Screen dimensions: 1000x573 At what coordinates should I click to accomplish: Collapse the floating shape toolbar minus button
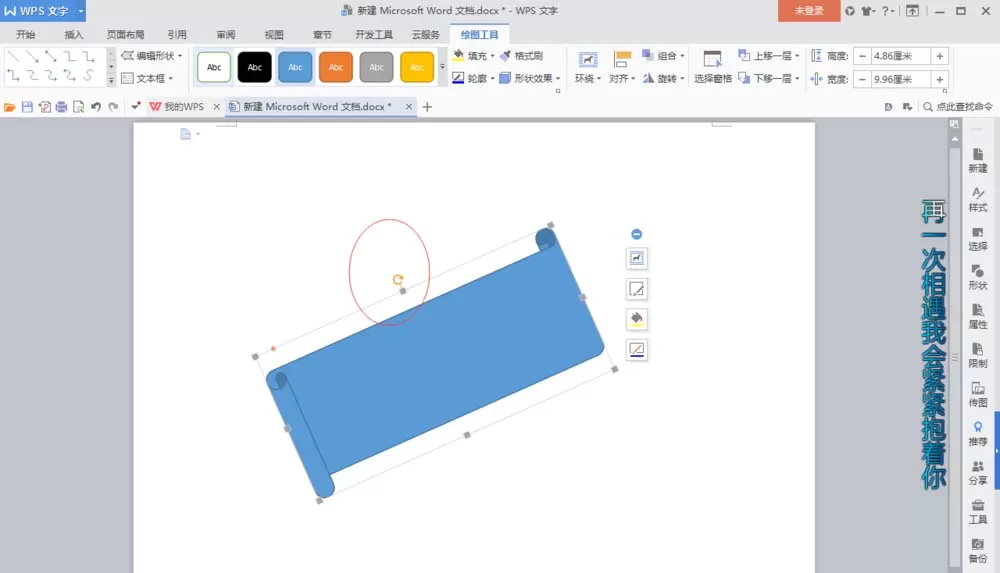[x=636, y=234]
